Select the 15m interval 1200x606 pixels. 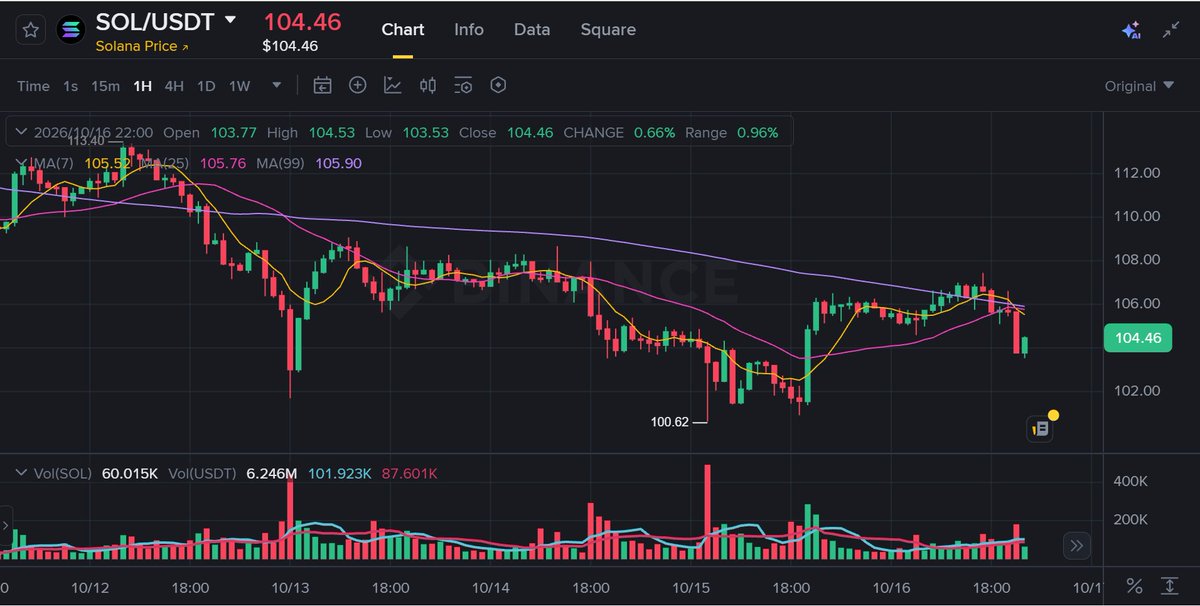coord(105,86)
